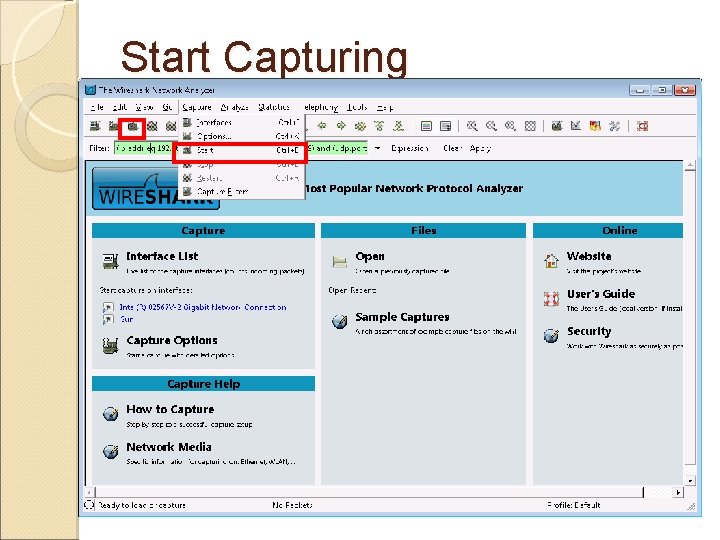
Task: Open capture options from the toolbar icon
Action: pyautogui.click(x=113, y=125)
